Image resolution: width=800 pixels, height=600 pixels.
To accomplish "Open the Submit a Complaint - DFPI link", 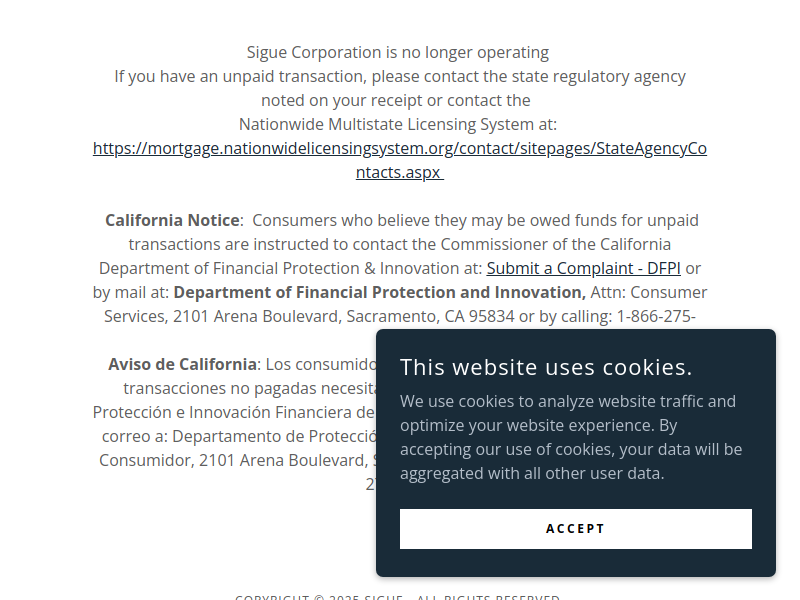I will click(x=583, y=268).
